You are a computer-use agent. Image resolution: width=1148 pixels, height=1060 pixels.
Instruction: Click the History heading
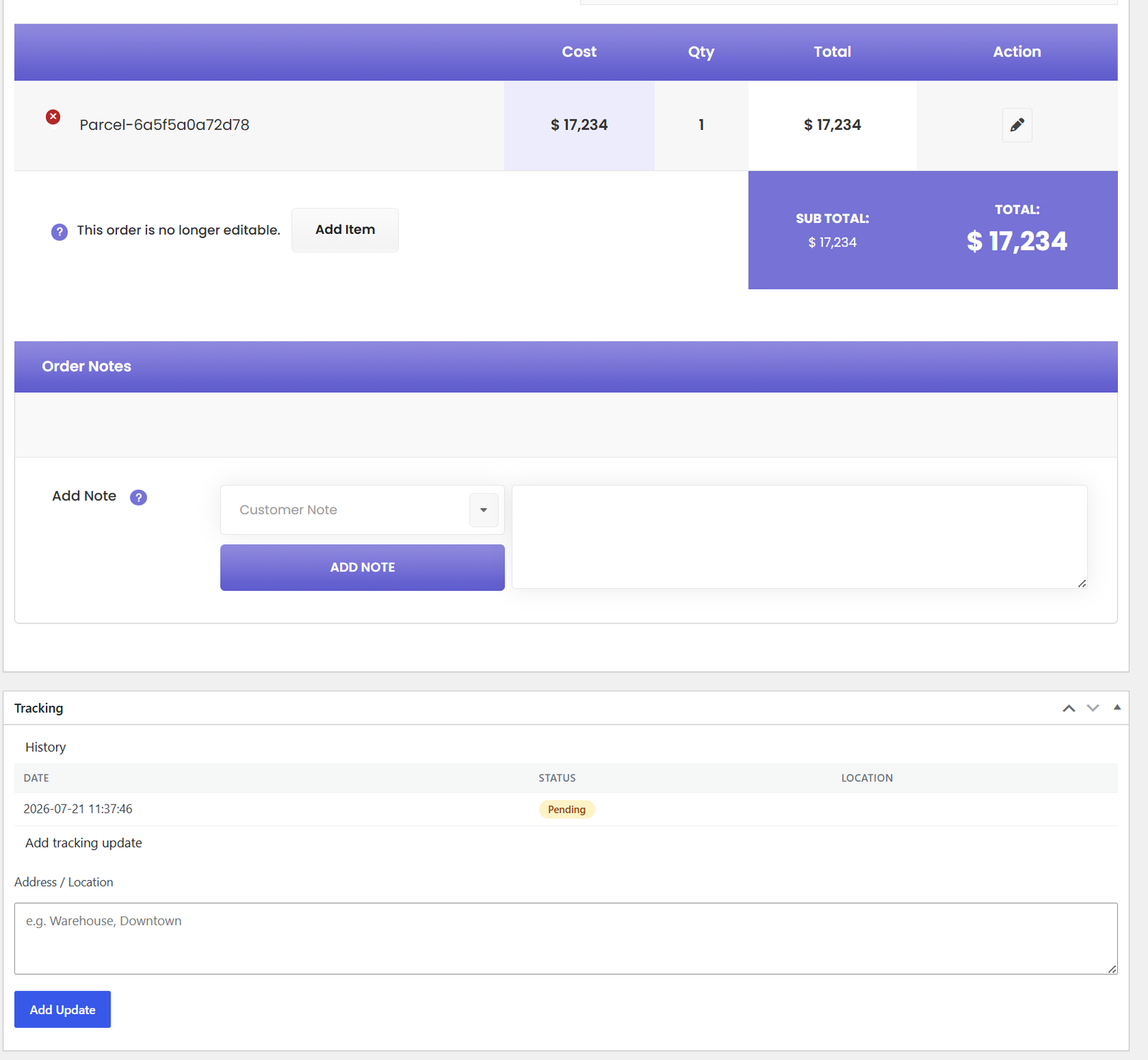(x=45, y=747)
